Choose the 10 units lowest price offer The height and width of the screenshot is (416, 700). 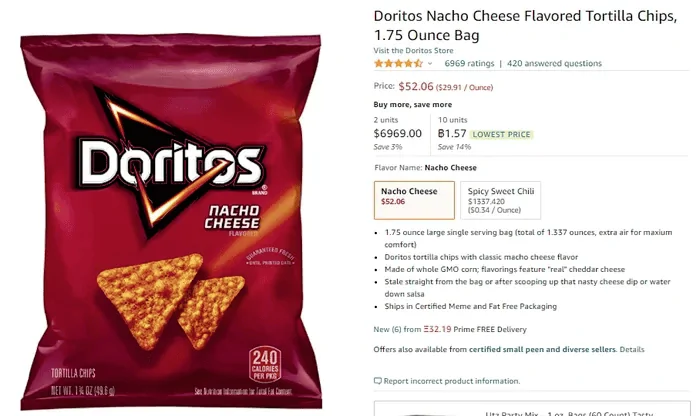coord(485,133)
